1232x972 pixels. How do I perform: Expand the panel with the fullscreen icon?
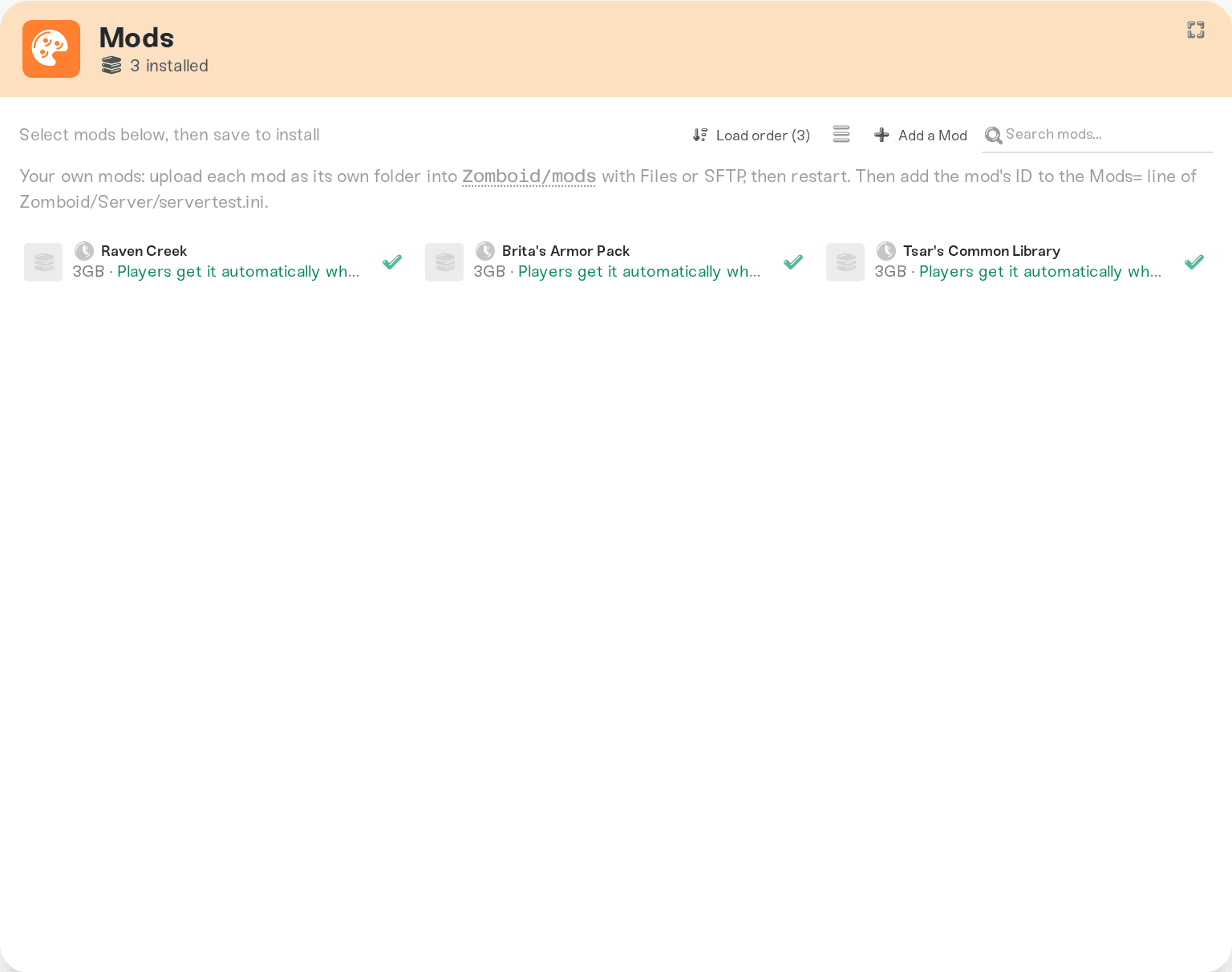point(1196,30)
